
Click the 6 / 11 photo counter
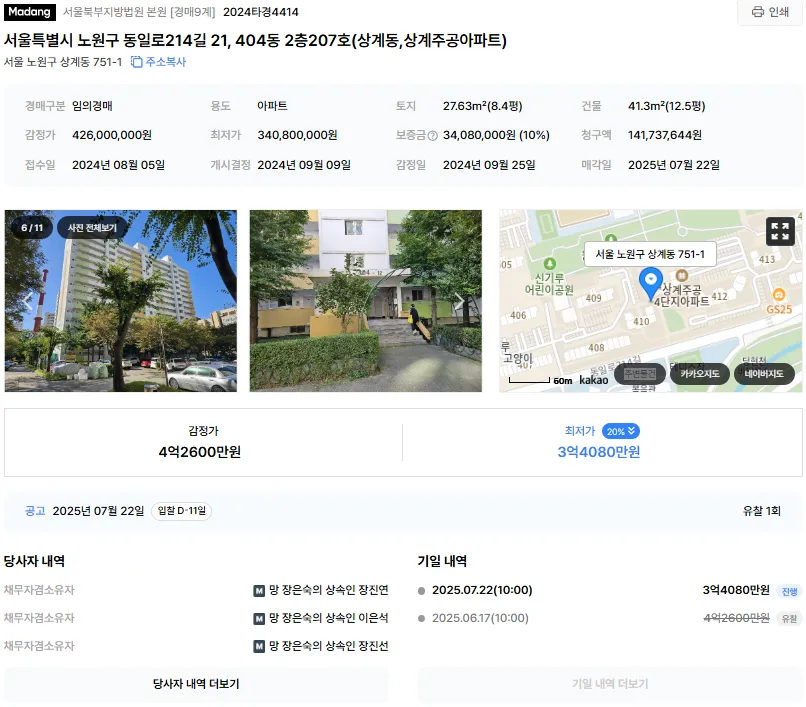32,228
